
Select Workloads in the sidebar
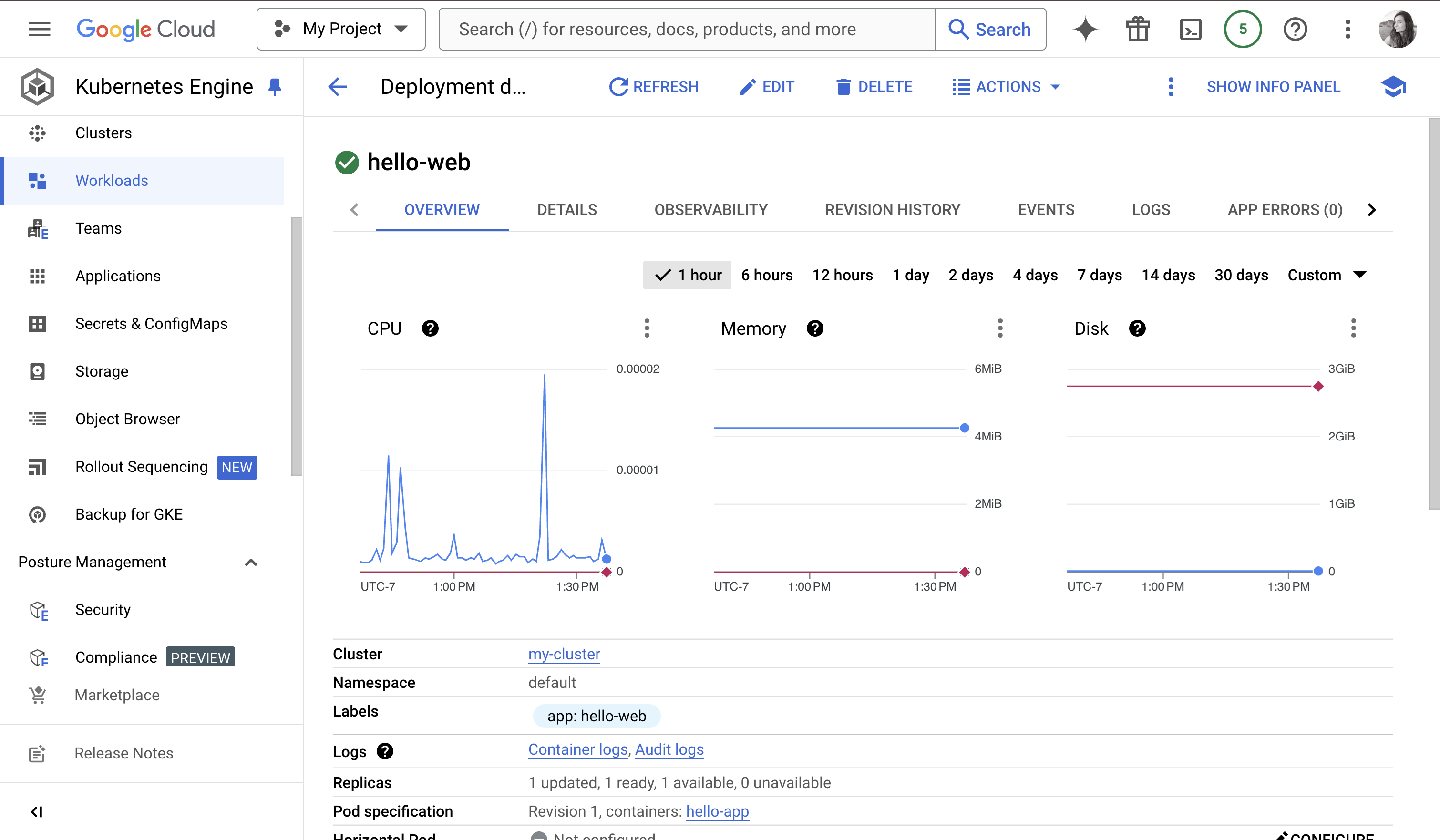[x=143, y=181]
